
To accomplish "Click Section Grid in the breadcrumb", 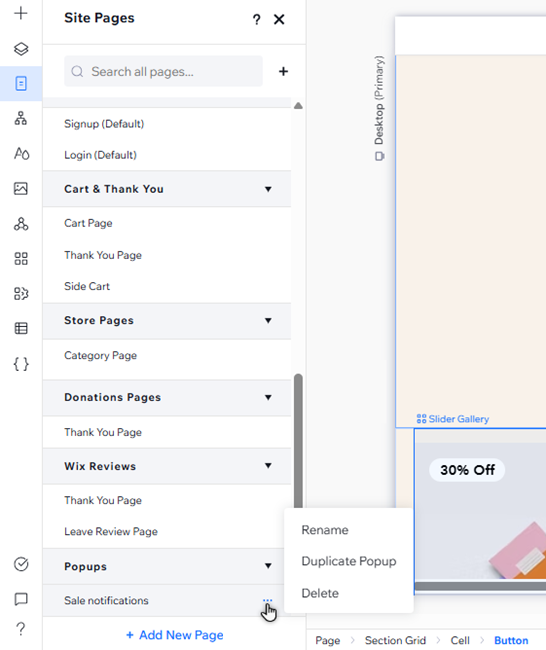I will click(395, 640).
